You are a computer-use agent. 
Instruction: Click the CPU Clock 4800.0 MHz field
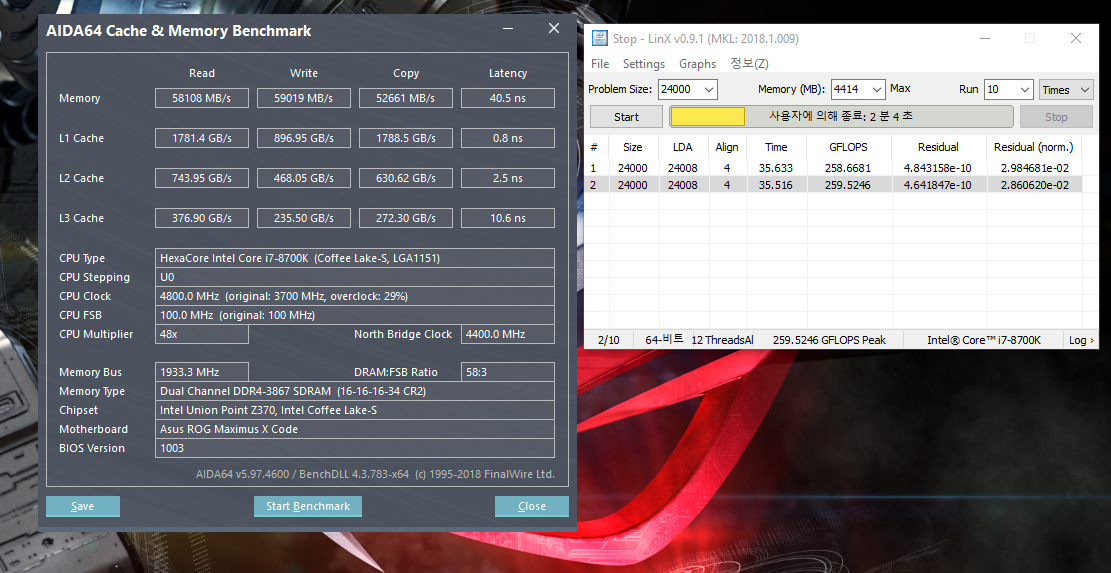pos(355,296)
